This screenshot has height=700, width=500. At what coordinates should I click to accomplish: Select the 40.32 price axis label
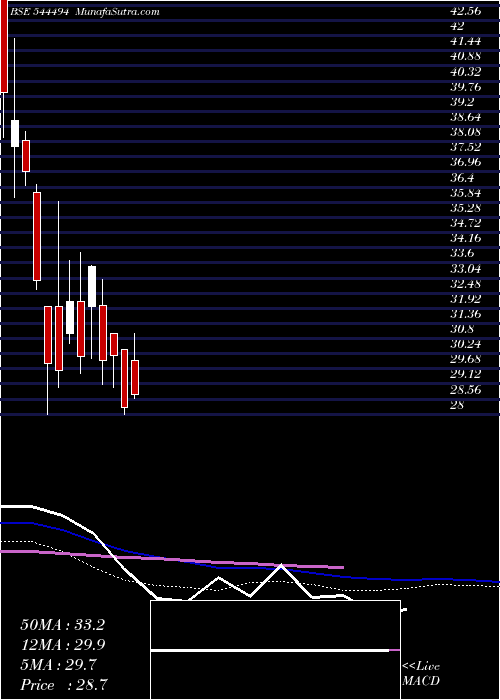coord(467,72)
